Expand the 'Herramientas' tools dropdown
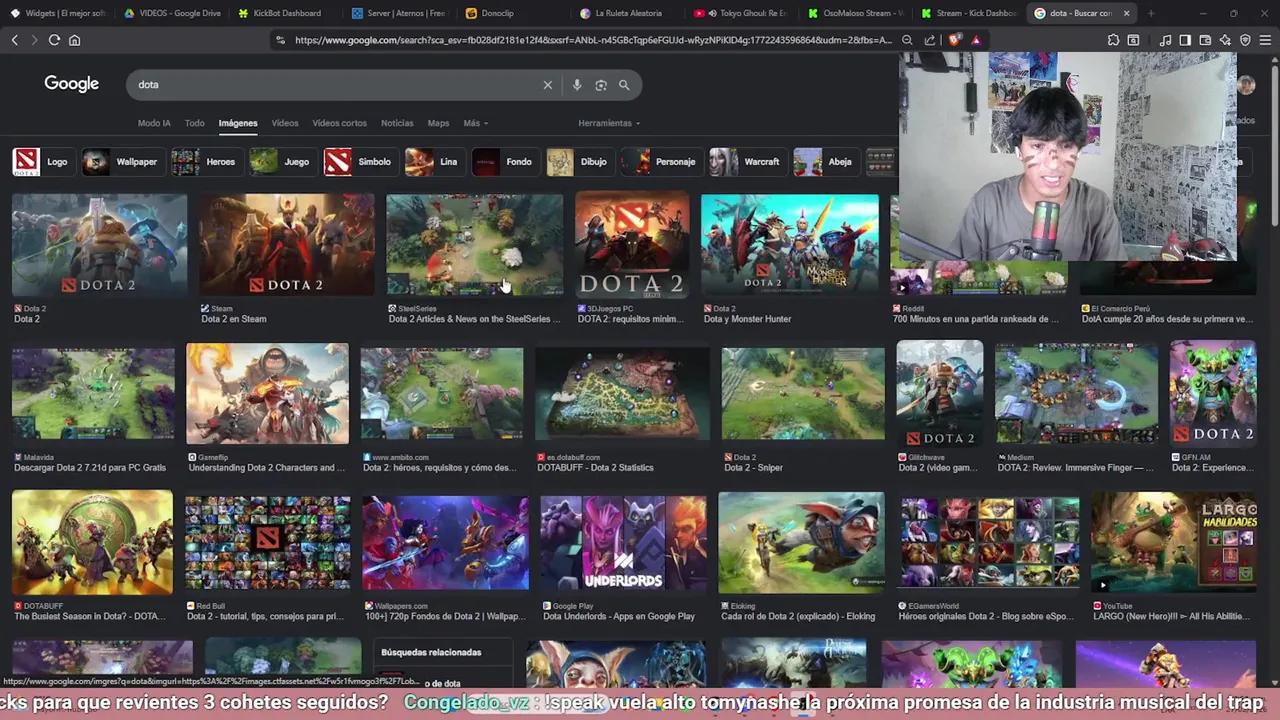The height and width of the screenshot is (720, 1280). click(608, 123)
